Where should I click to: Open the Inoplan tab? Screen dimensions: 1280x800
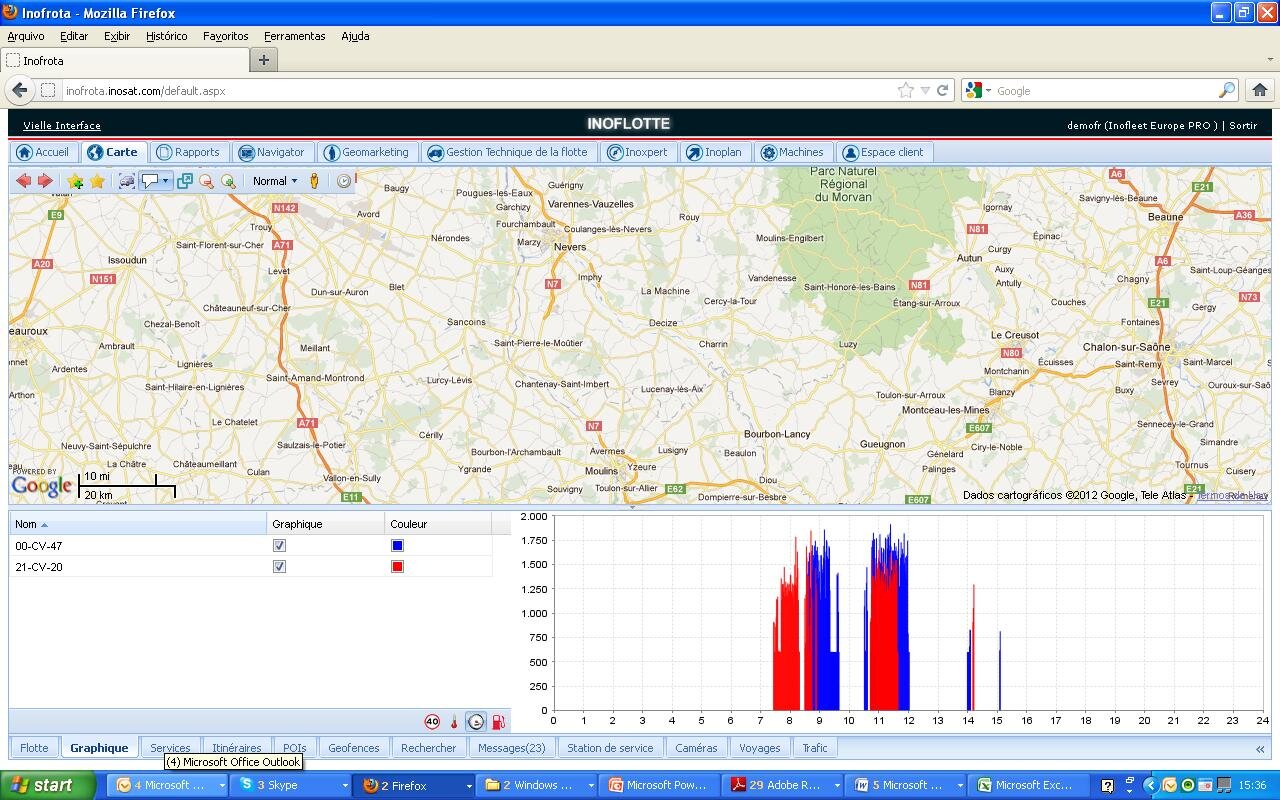(715, 152)
